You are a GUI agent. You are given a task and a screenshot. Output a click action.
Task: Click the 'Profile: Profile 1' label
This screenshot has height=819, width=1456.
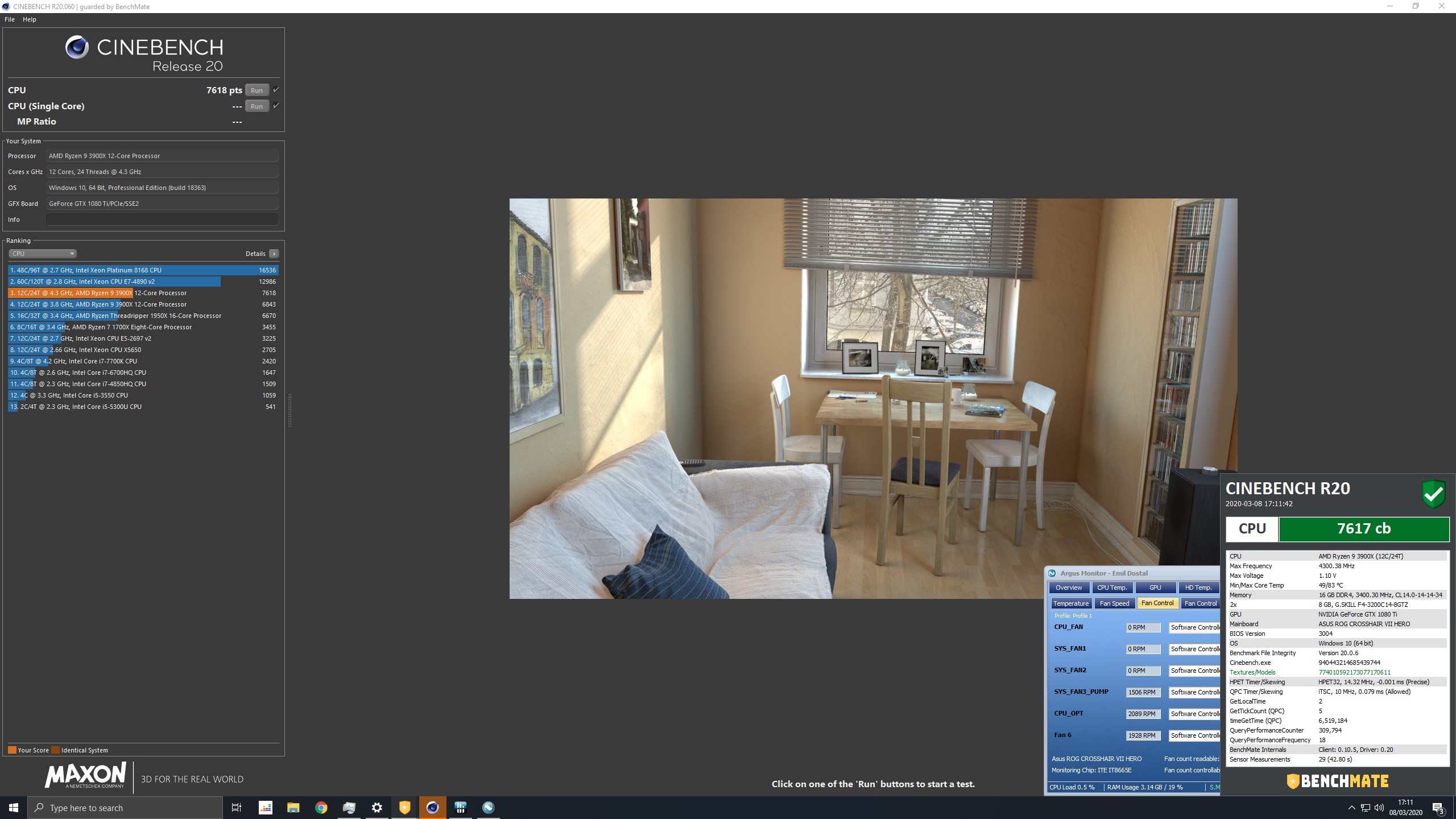(x=1073, y=615)
